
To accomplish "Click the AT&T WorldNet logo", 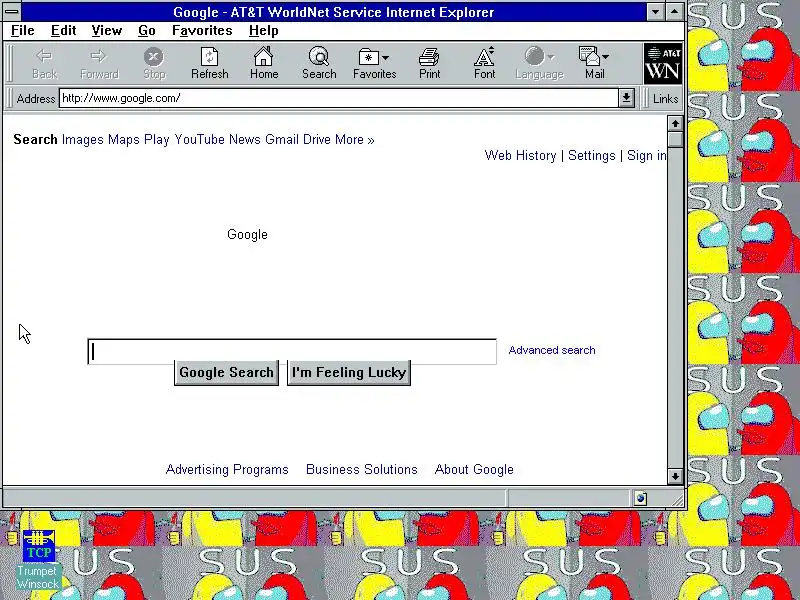I will 663,64.
